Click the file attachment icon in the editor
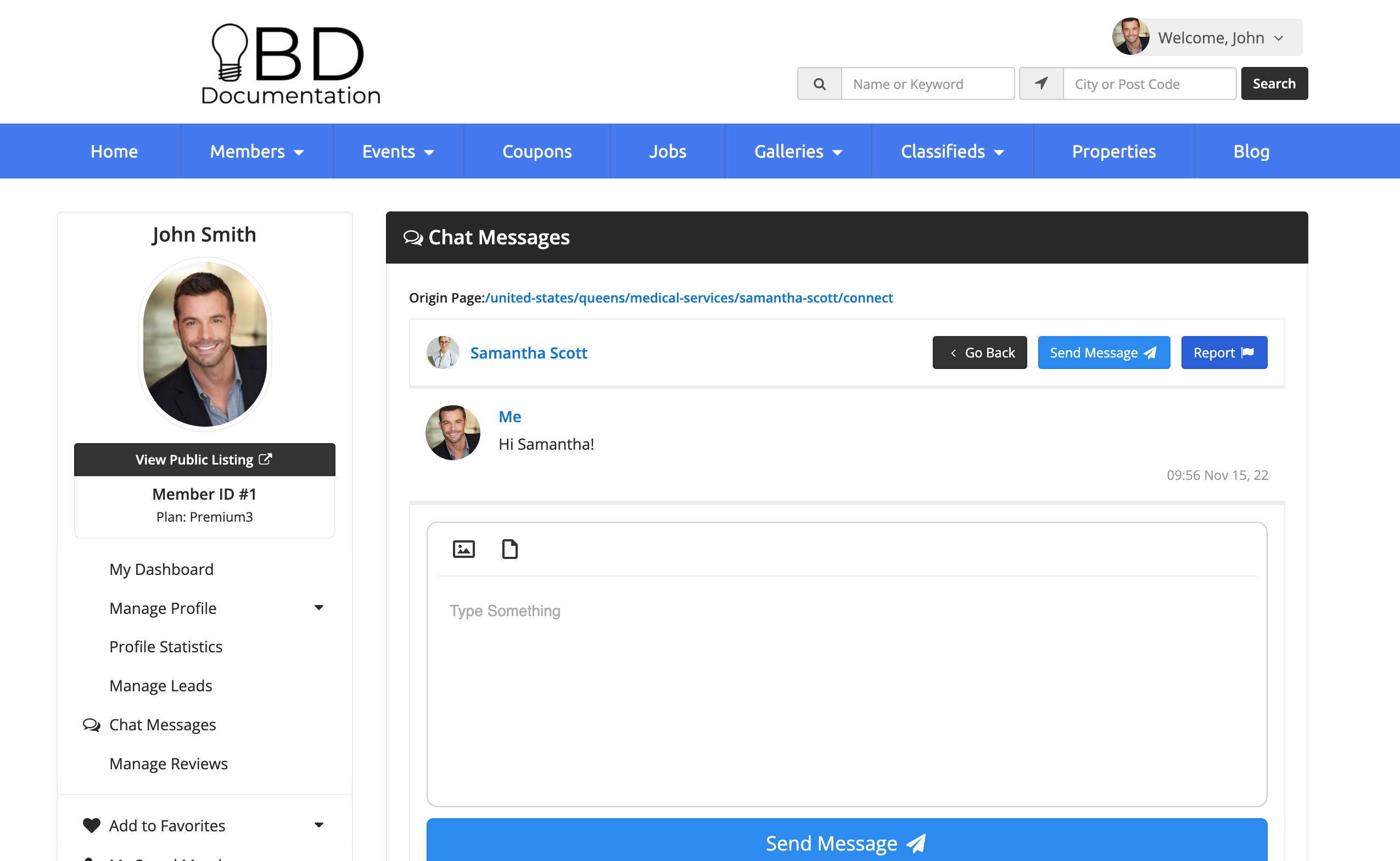The image size is (1400, 861). (x=509, y=549)
